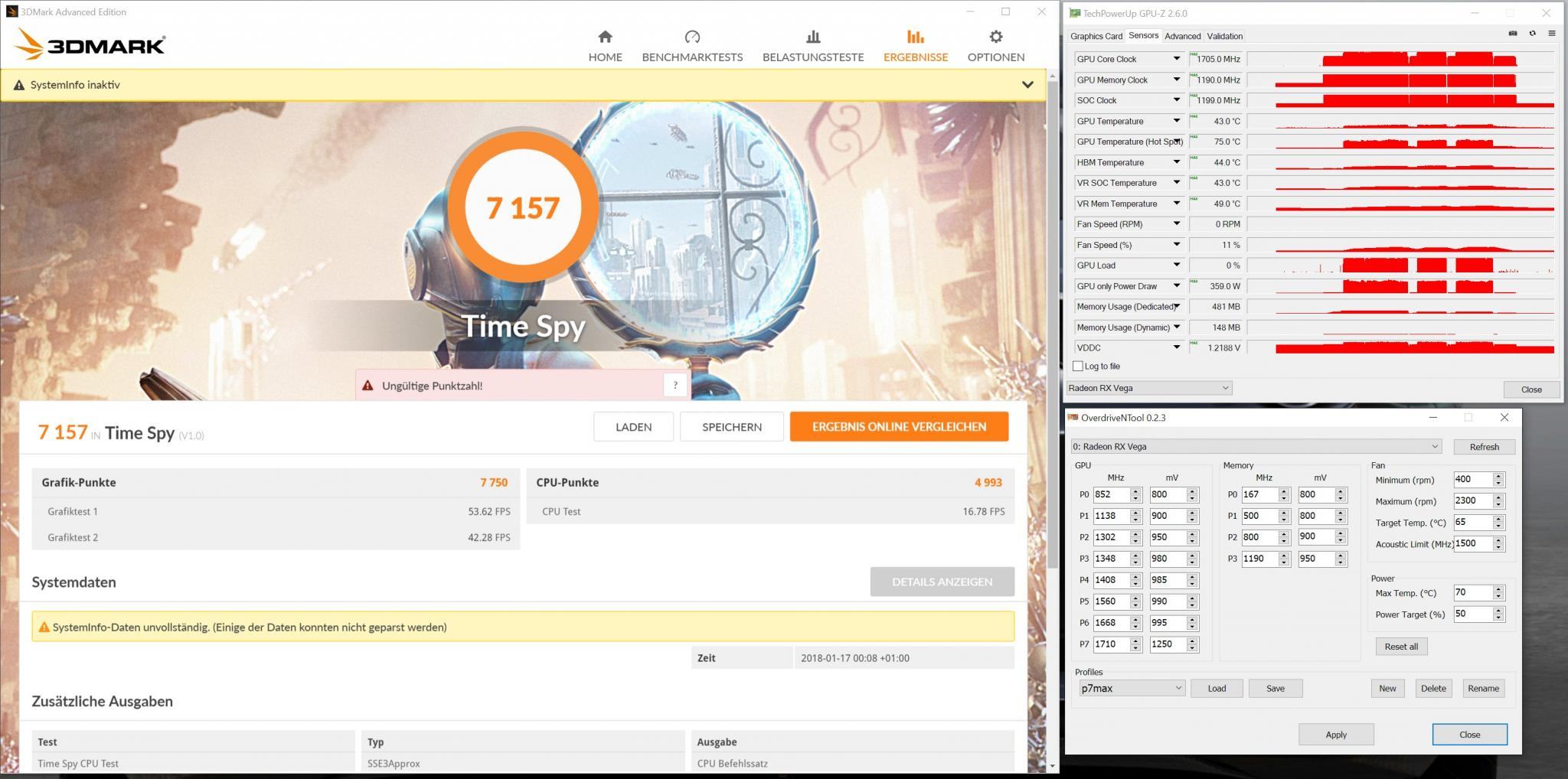Screen dimensions: 1568x779
Task: Switch to the Validation tab
Action: 1224,36
